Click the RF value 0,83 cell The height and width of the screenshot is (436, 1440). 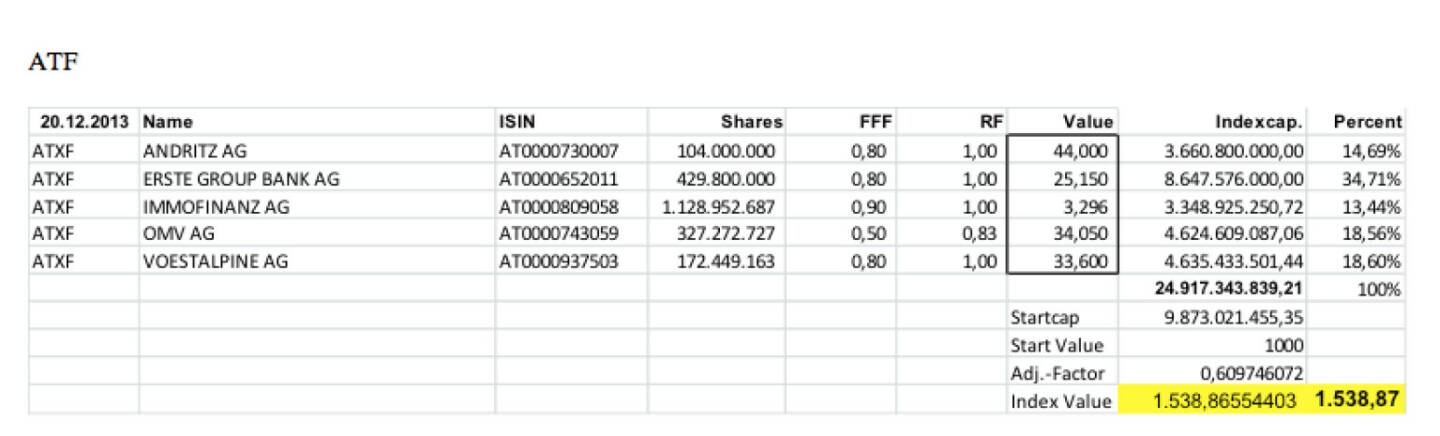click(x=951, y=235)
